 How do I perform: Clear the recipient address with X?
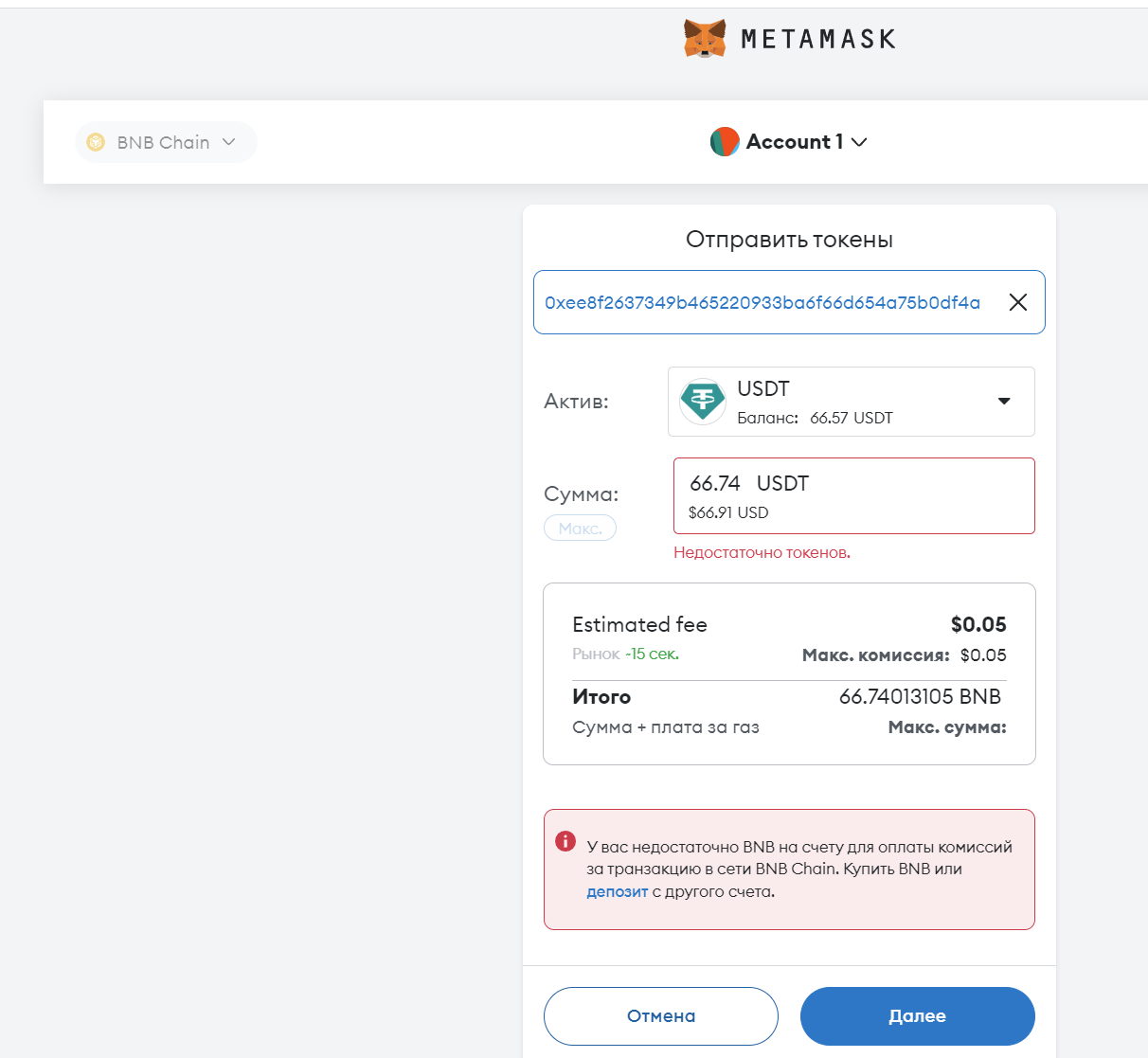(x=1018, y=302)
